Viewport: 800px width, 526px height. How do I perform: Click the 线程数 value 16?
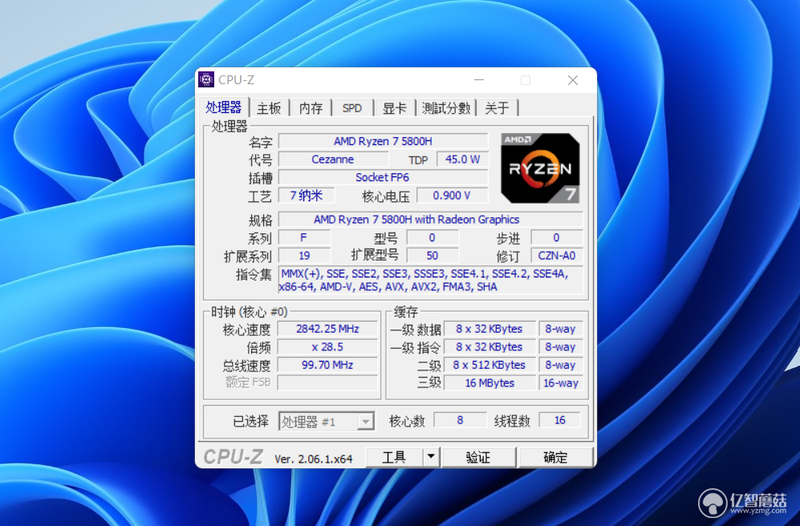[560, 420]
